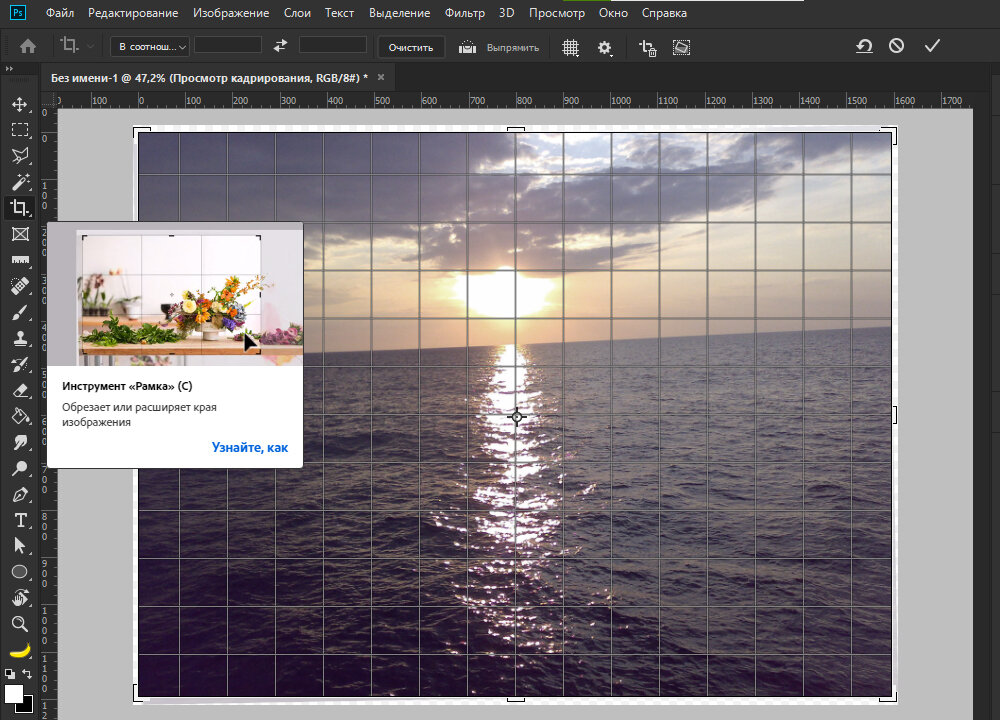This screenshot has width=1000, height=720.
Task: Select the Move tool
Action: pos(20,105)
